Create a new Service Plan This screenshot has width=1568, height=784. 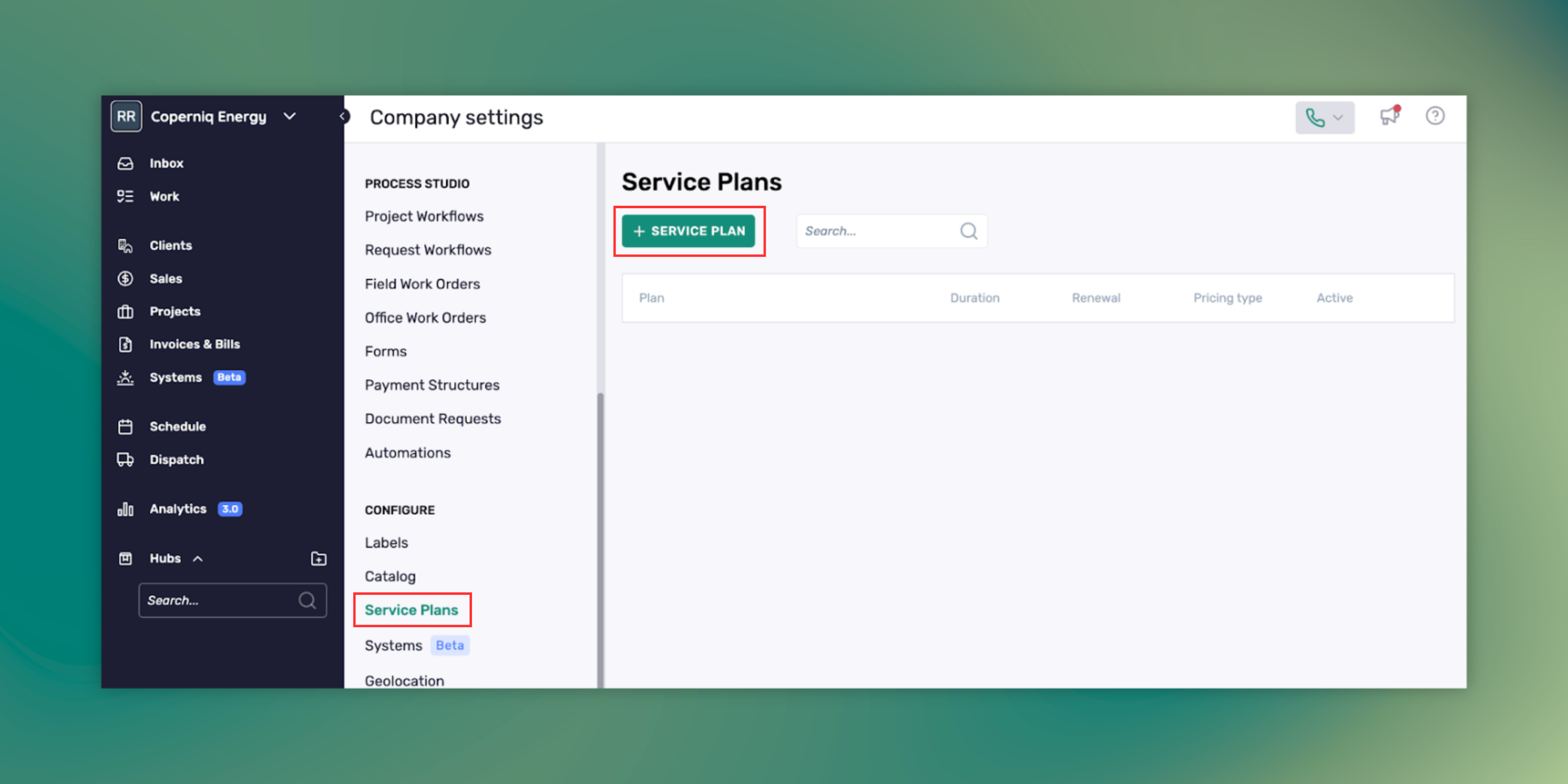pos(688,231)
